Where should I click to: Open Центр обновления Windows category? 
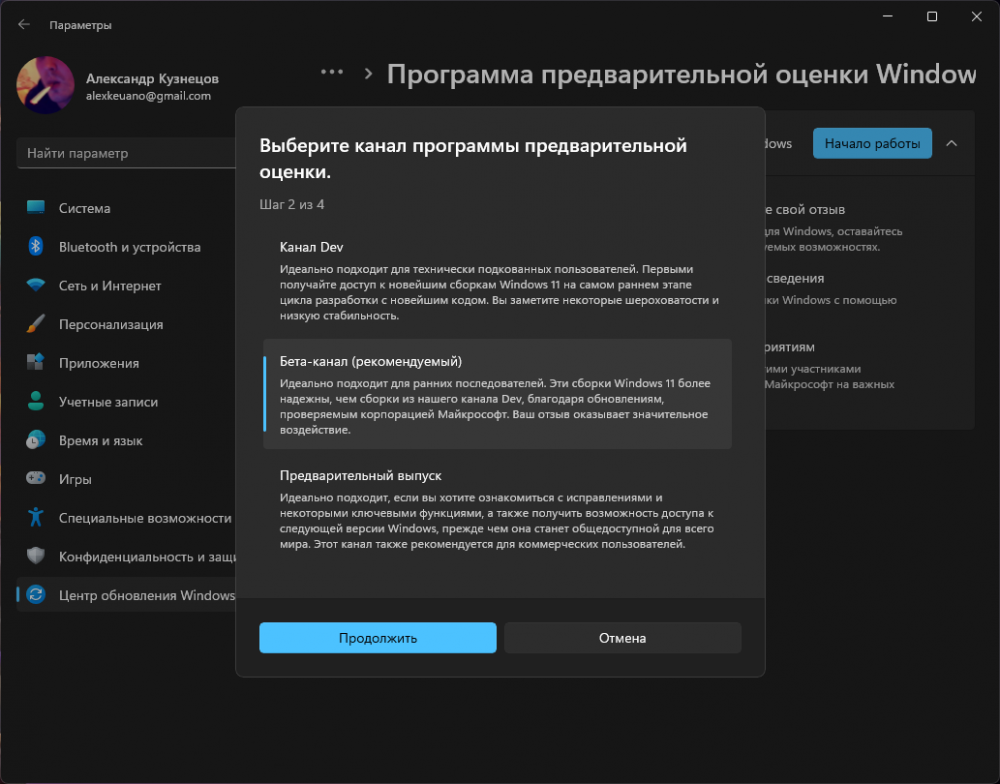[126, 595]
